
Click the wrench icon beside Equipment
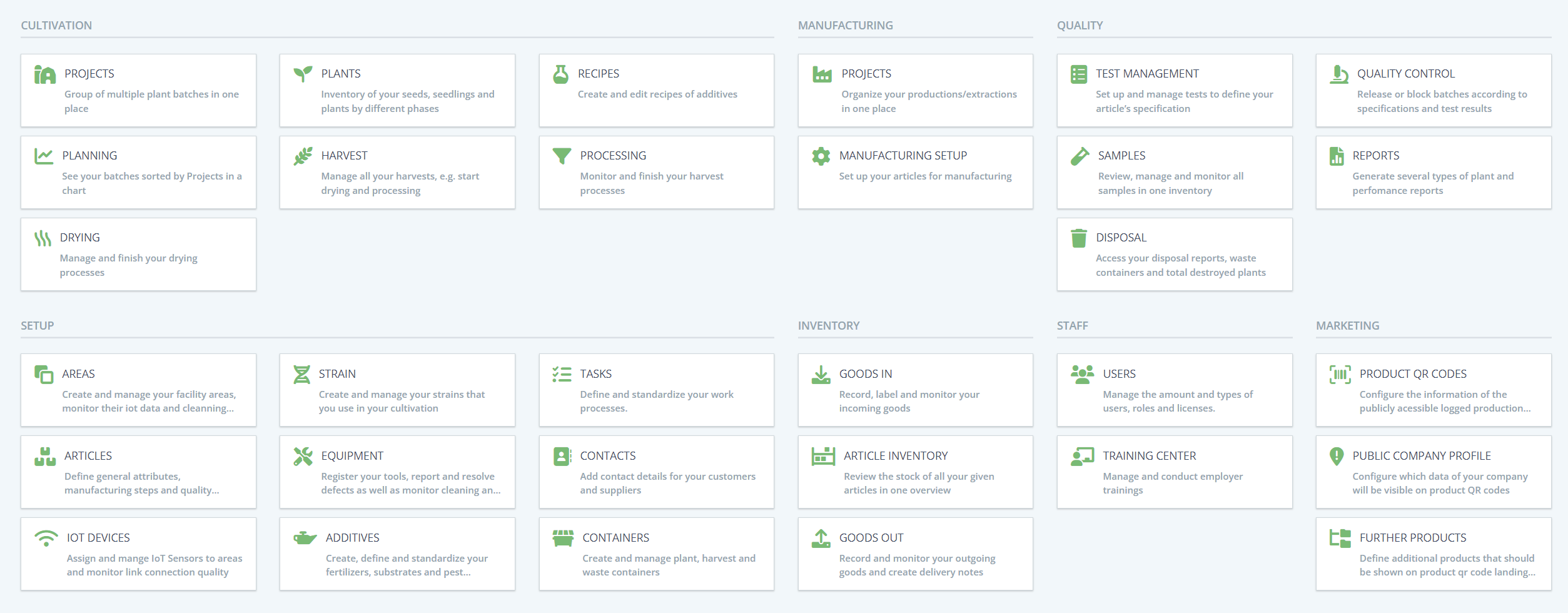[303, 456]
